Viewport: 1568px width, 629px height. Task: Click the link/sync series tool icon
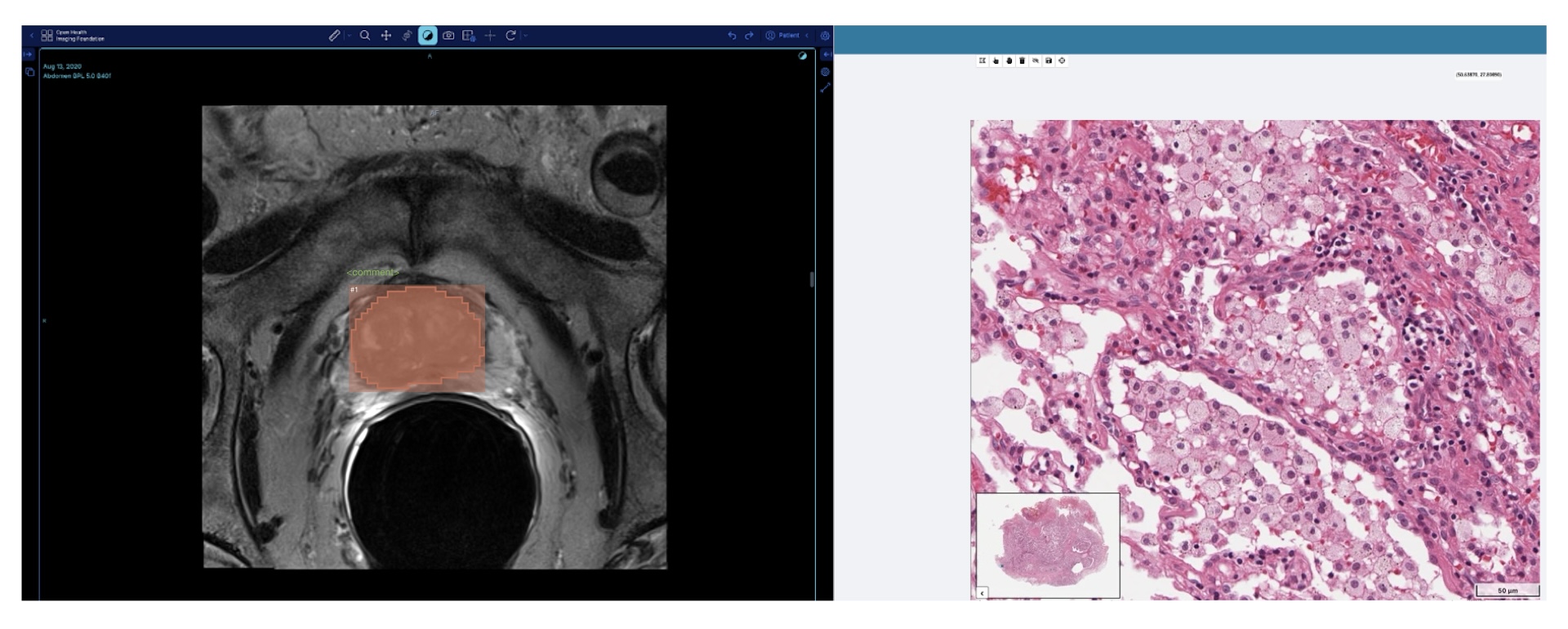(407, 36)
